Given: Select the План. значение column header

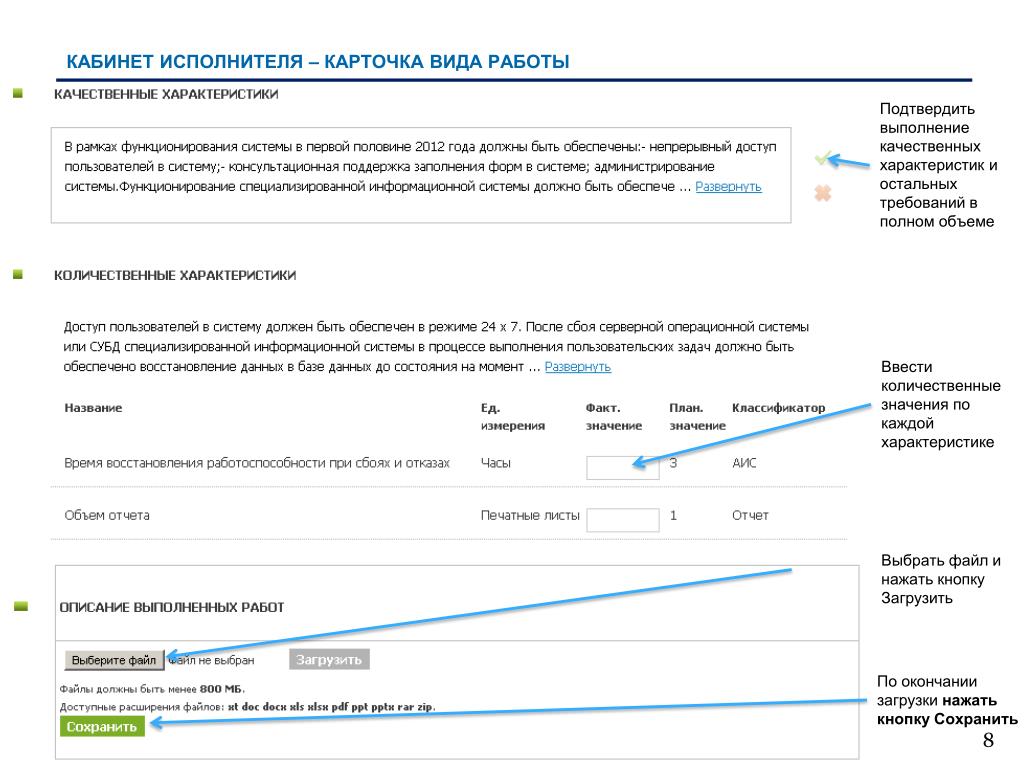Looking at the screenshot, I should coord(697,417).
